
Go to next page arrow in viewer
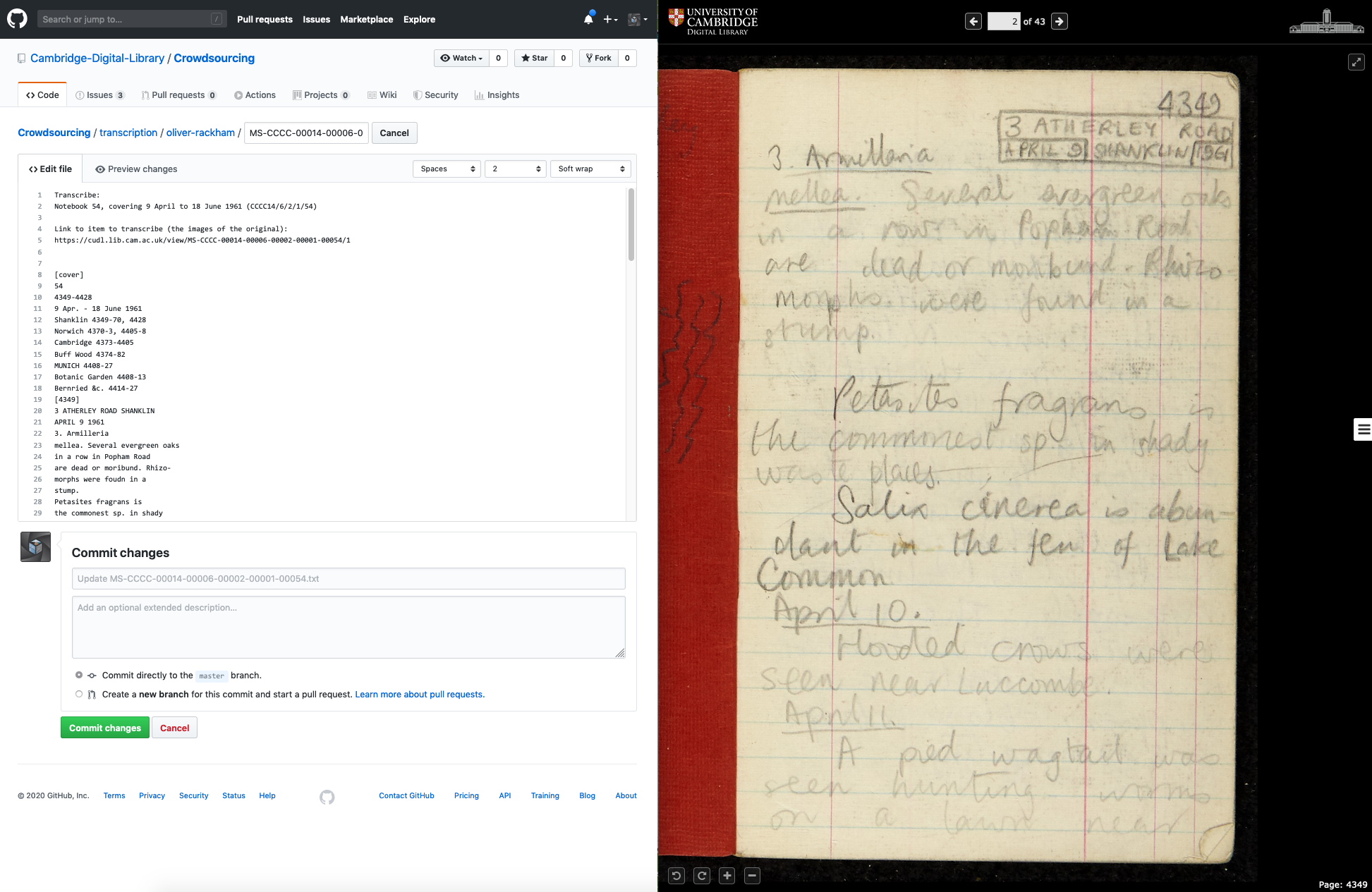click(x=1059, y=21)
